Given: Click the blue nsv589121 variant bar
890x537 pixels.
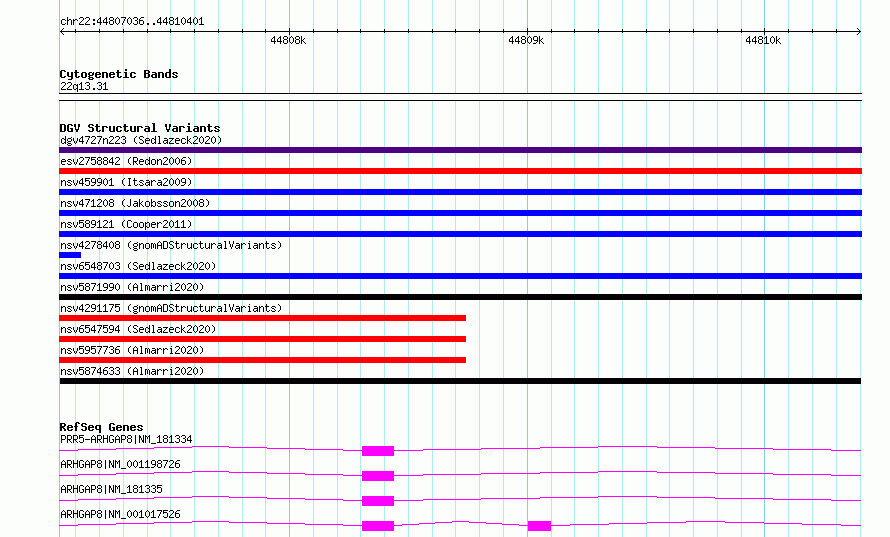Looking at the screenshot, I should 460,234.
